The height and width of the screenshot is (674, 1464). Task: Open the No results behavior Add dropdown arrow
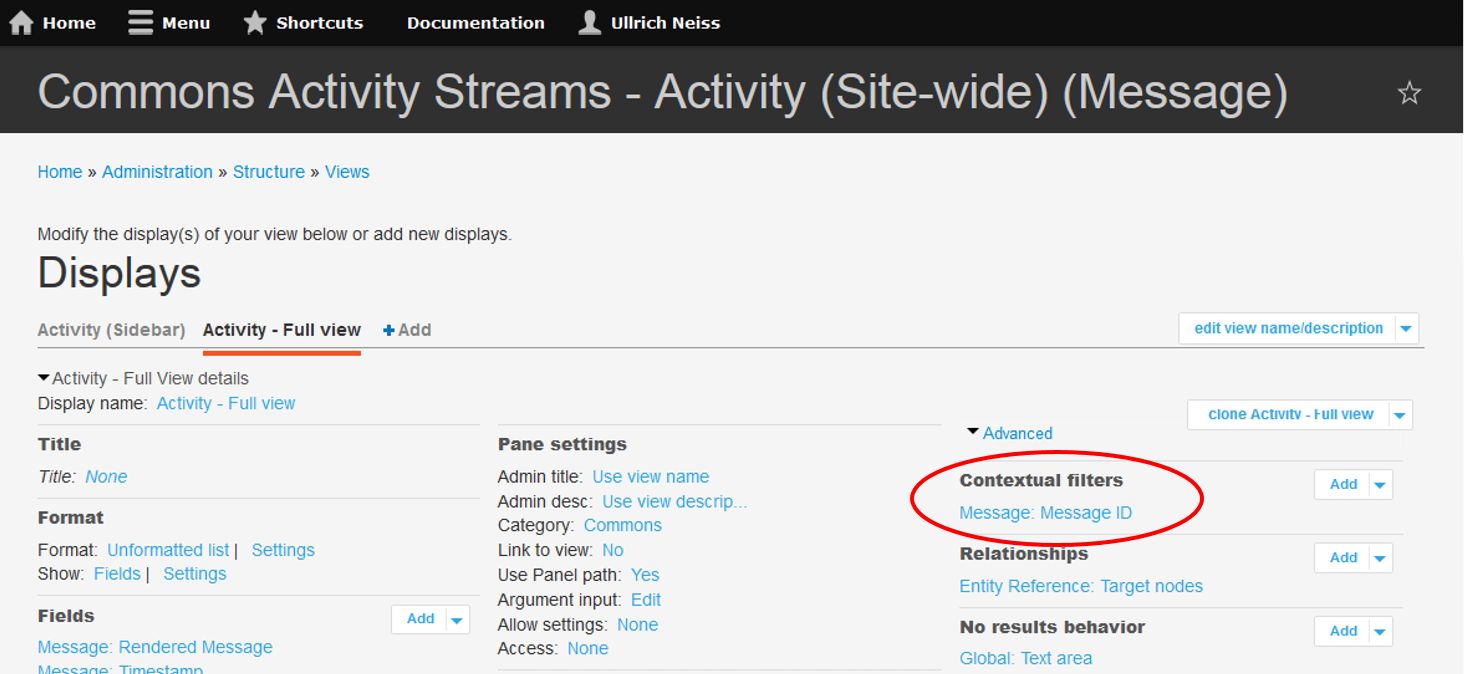click(x=1381, y=631)
